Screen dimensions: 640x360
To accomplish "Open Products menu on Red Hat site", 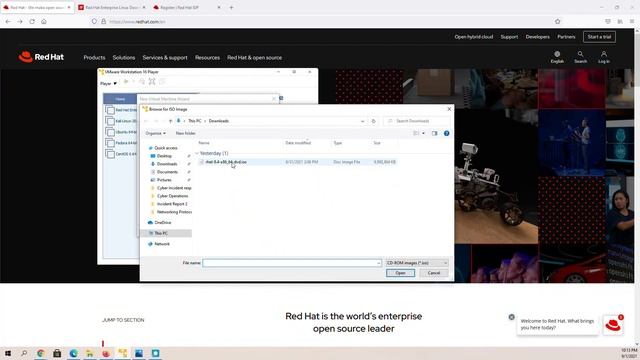I will coord(94,58).
